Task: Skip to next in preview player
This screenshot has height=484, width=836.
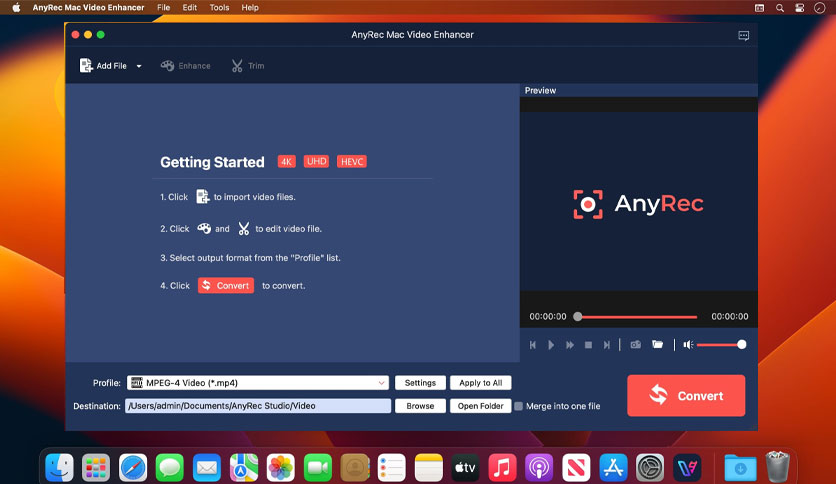Action: [607, 345]
